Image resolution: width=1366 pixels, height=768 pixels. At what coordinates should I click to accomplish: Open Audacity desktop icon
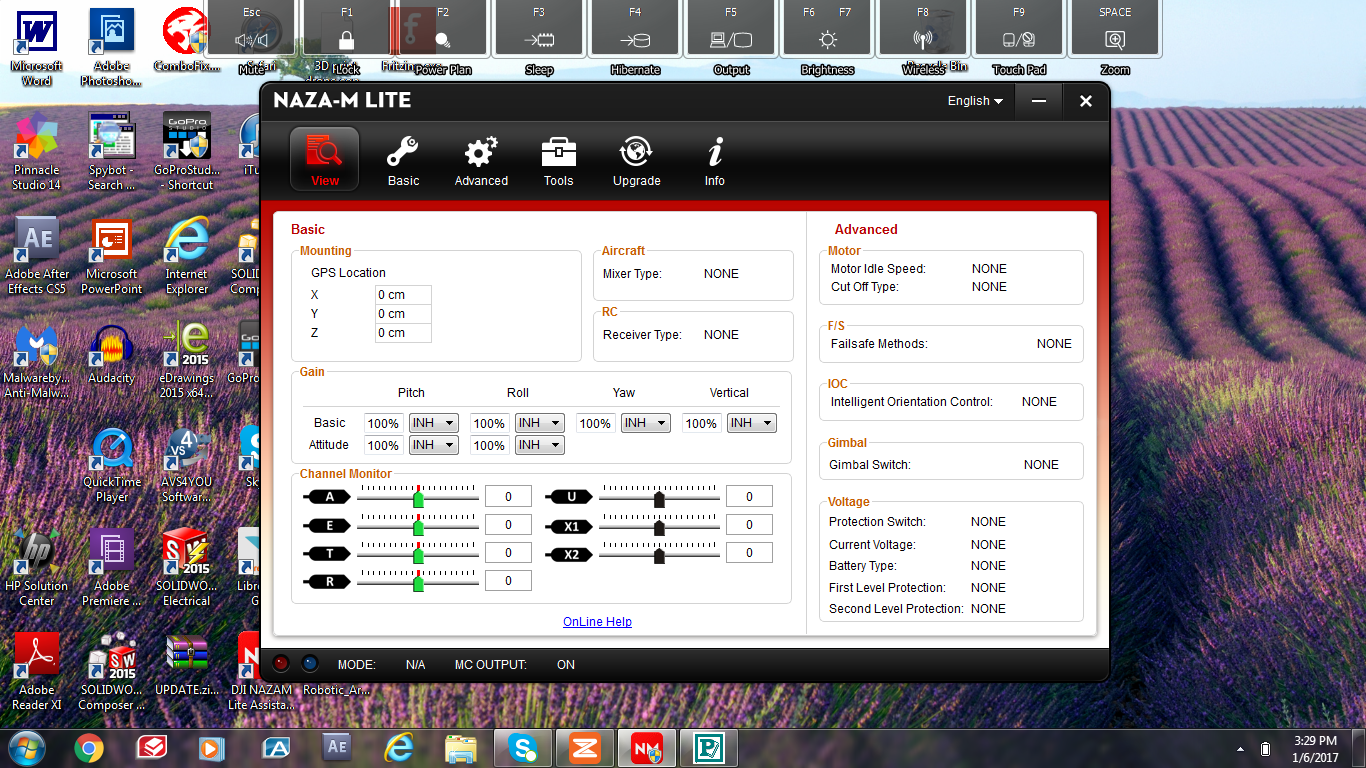tap(112, 353)
